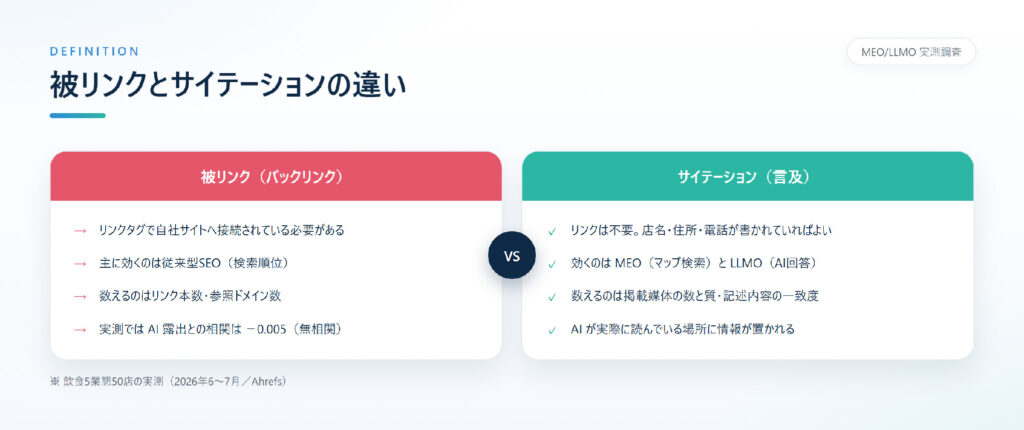
Task: Click the arrow beside リンクタグで自社サイトへ接続
Action: click(80, 231)
